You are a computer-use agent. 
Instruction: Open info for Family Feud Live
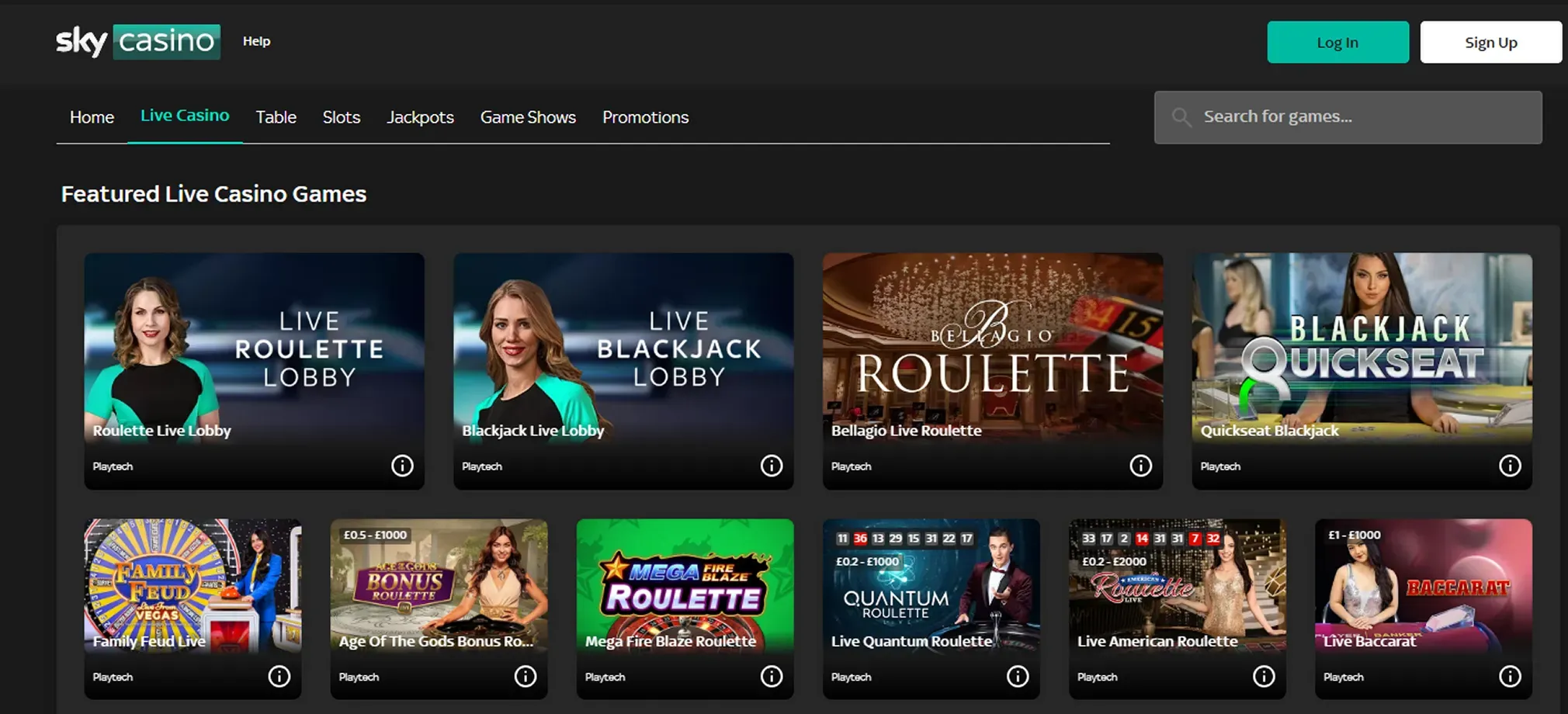tap(279, 677)
